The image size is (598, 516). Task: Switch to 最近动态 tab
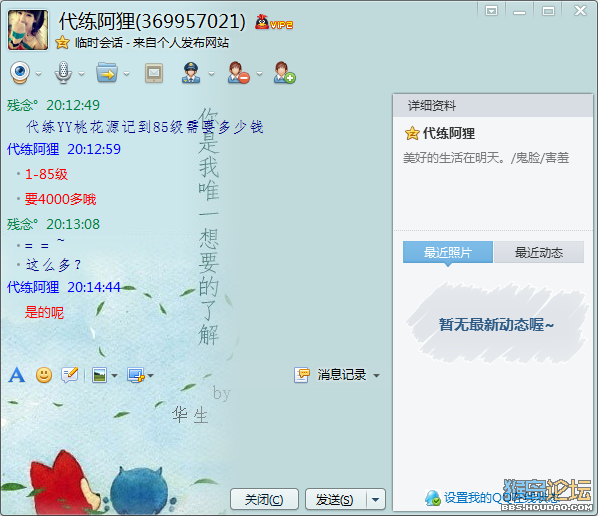pos(539,252)
